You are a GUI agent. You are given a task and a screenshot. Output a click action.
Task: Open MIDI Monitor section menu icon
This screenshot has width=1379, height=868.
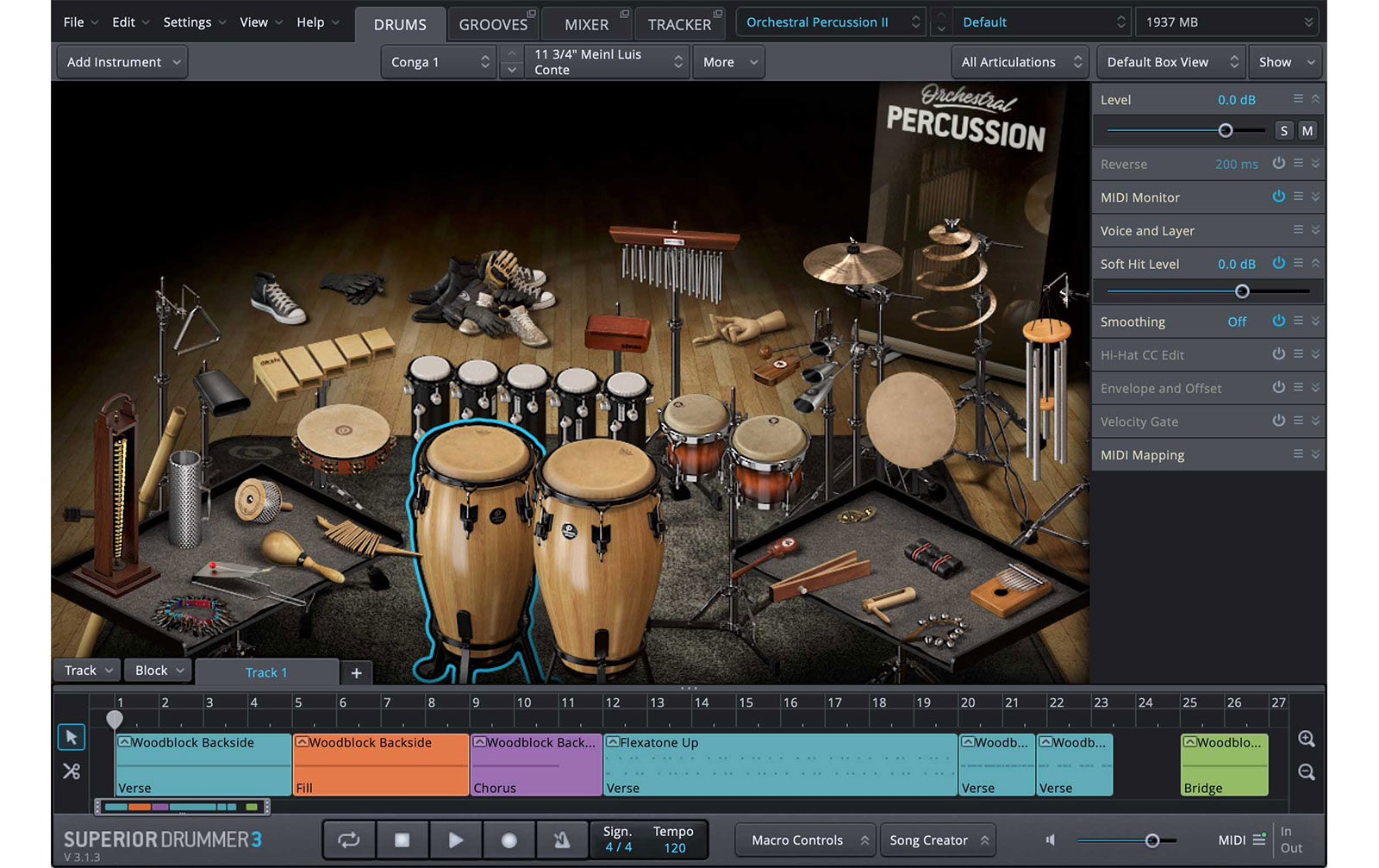[1298, 197]
